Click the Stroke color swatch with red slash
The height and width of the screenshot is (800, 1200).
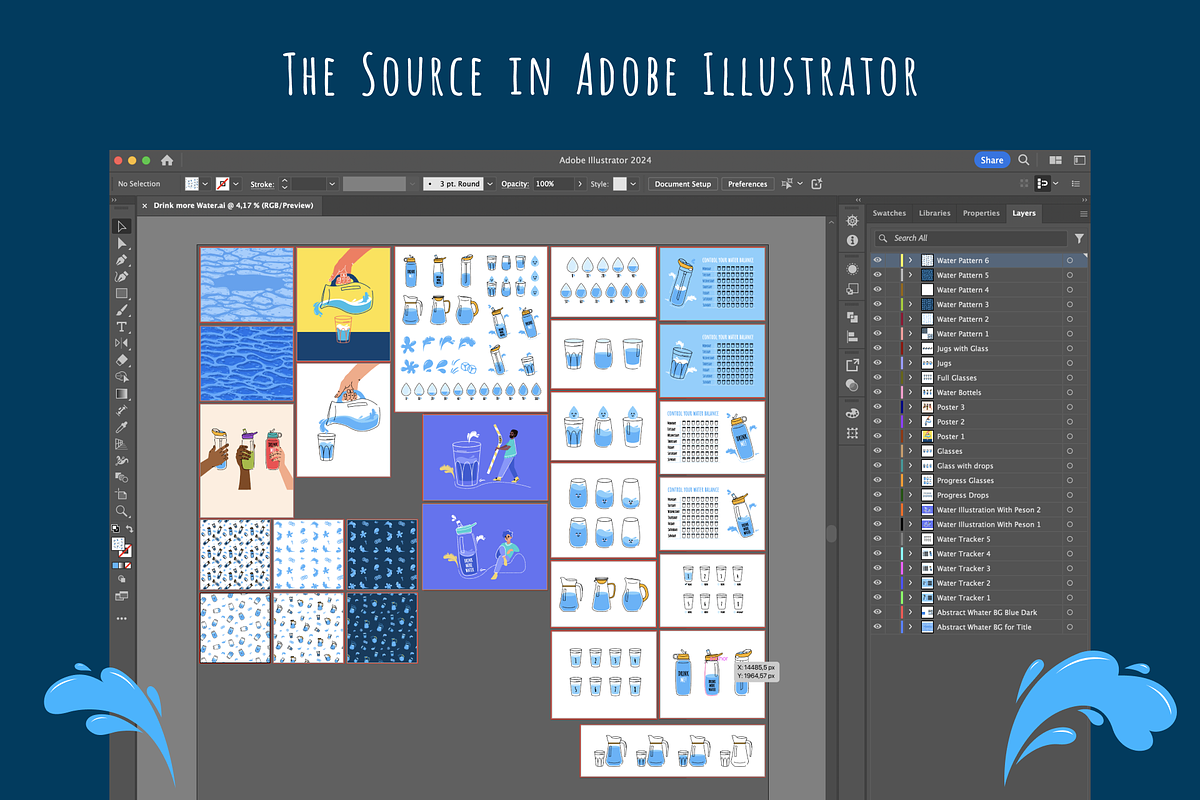223,184
